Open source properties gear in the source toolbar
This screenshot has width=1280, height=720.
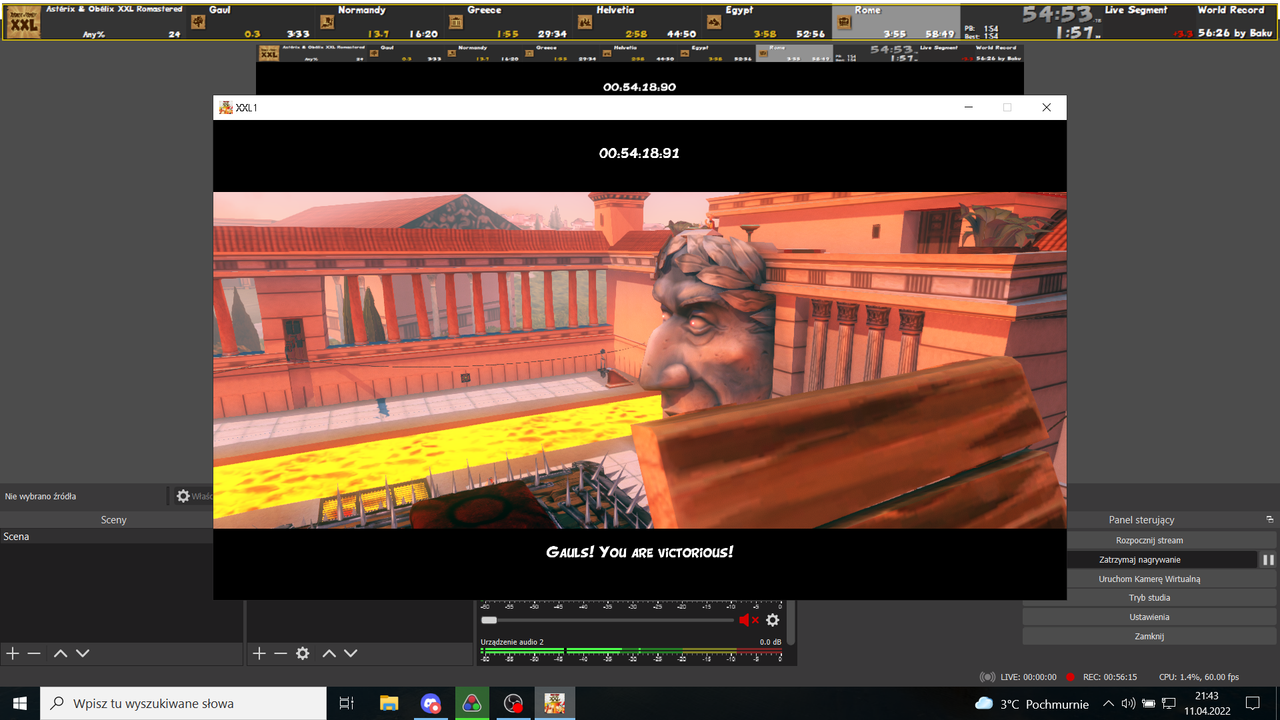tap(183, 496)
